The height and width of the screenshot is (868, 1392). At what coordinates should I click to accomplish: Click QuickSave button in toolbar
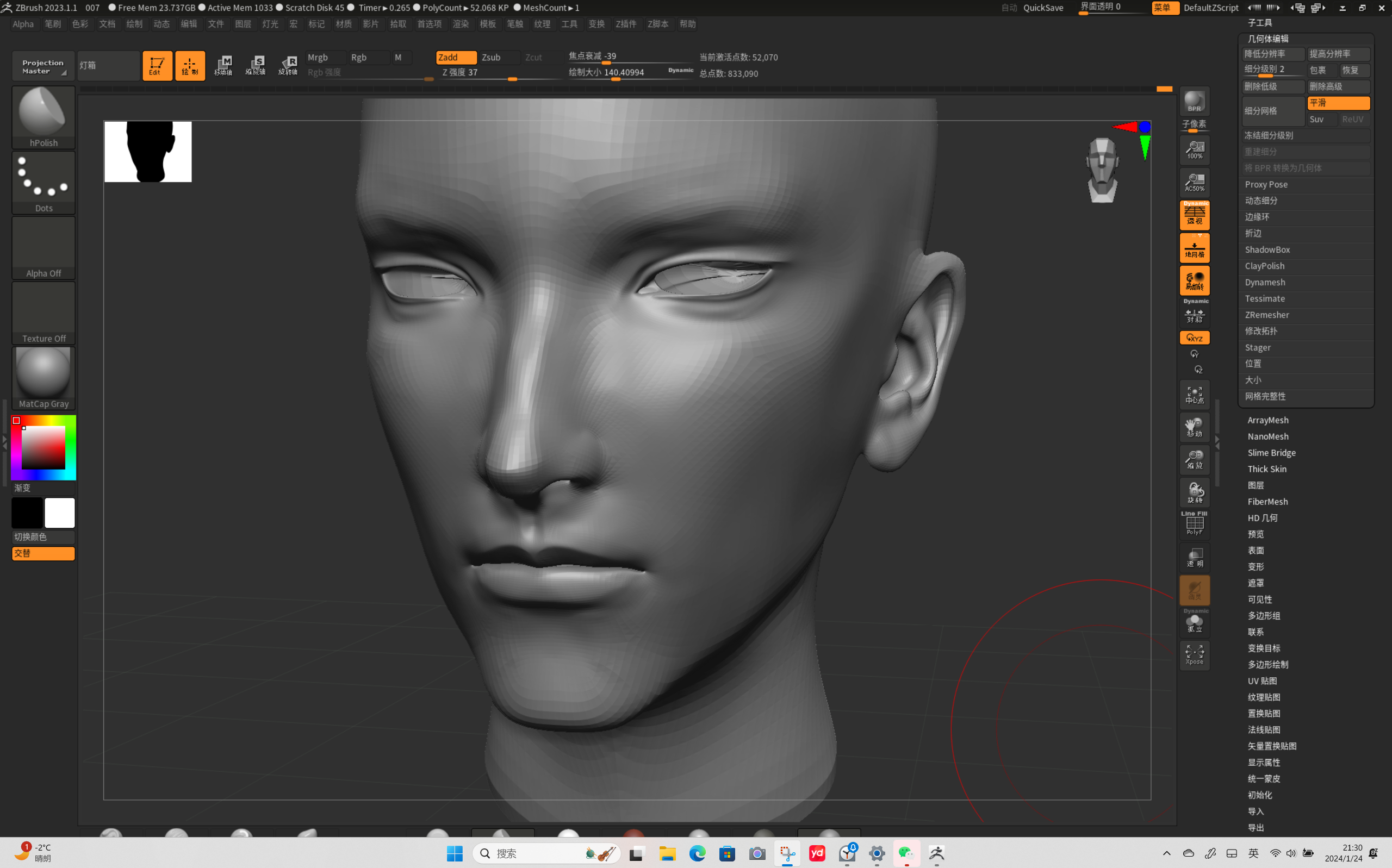[x=1043, y=7]
